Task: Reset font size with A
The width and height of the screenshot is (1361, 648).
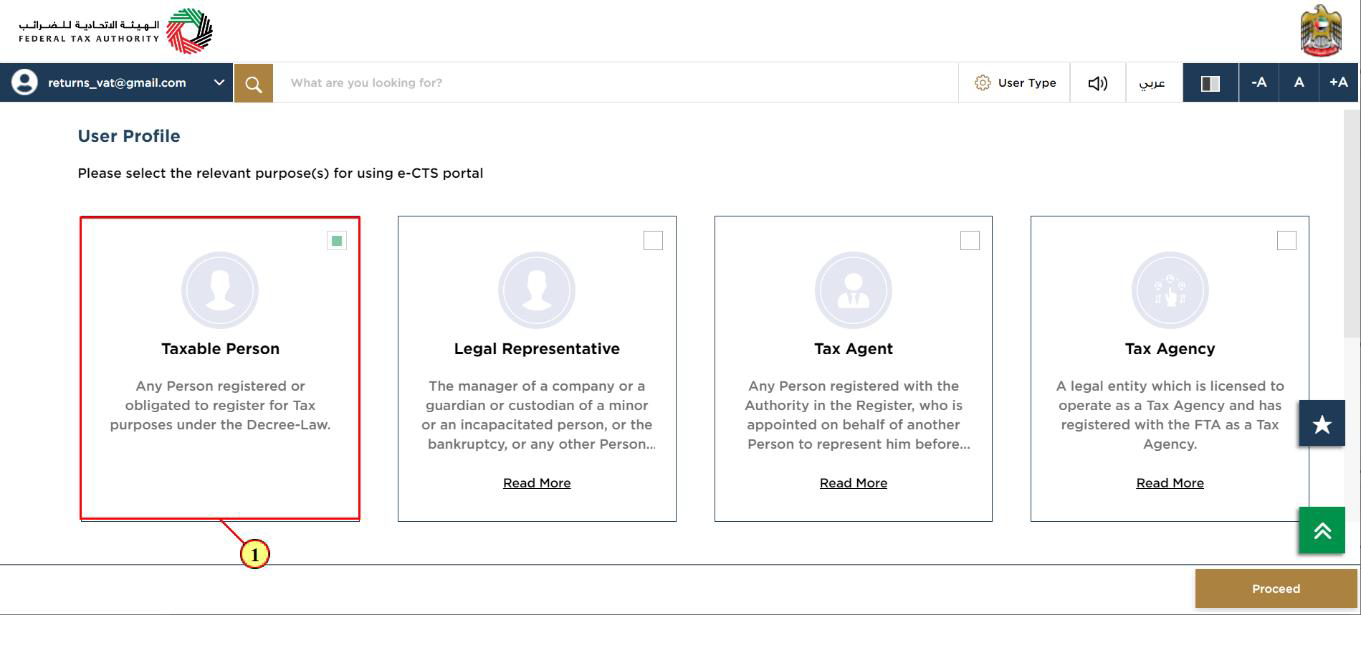Action: 1299,83
